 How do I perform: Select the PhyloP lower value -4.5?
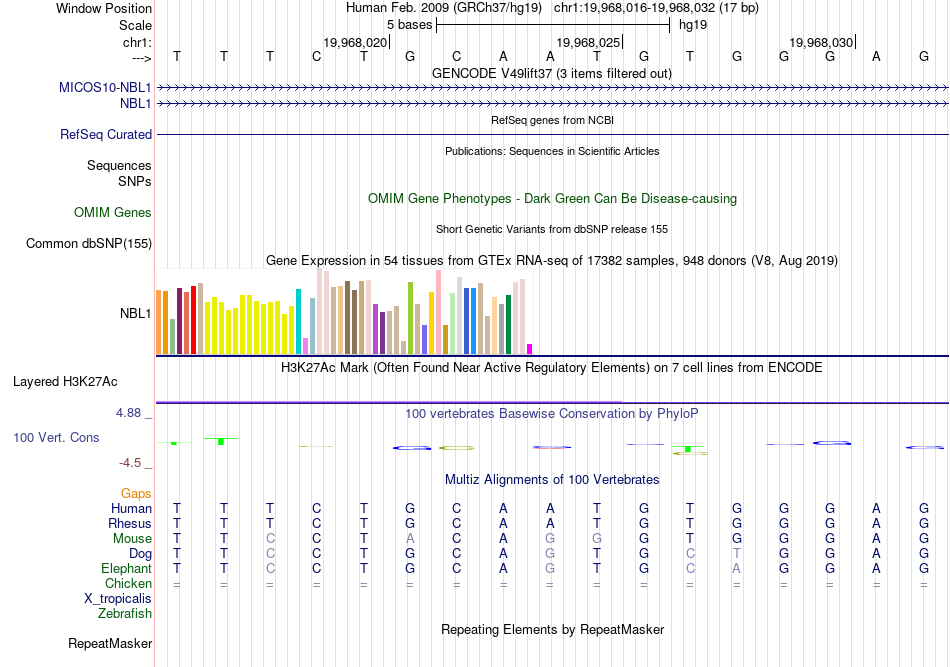pos(130,463)
